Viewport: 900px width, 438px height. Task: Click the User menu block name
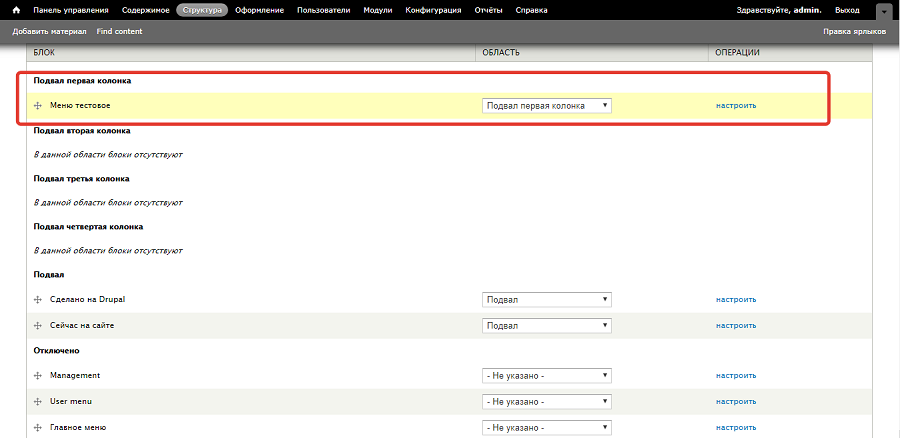(71, 402)
